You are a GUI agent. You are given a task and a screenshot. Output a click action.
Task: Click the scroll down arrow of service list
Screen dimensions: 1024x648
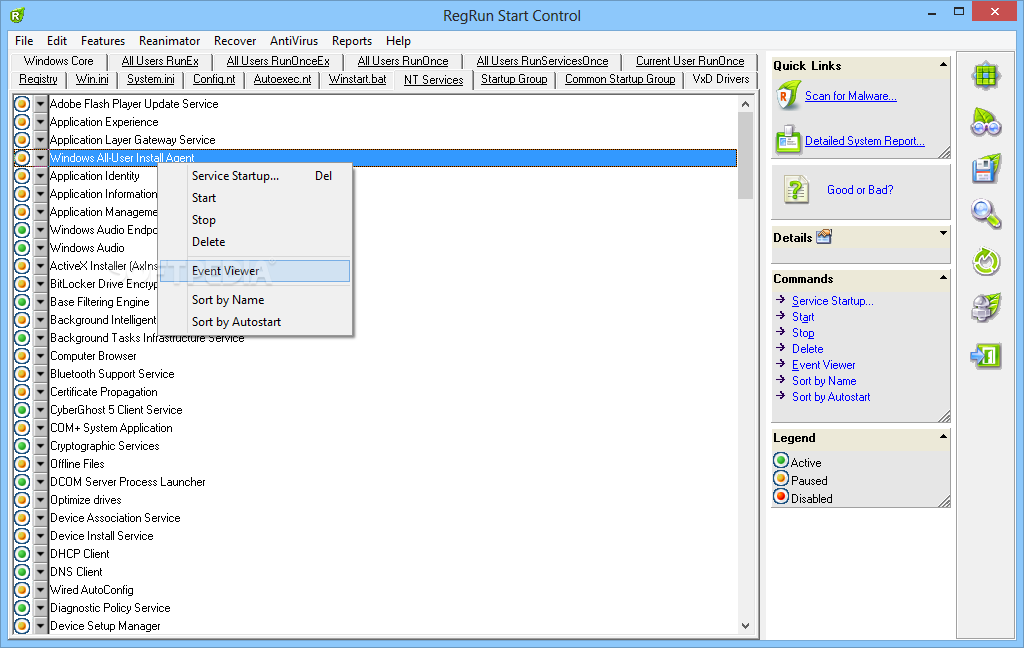[745, 625]
